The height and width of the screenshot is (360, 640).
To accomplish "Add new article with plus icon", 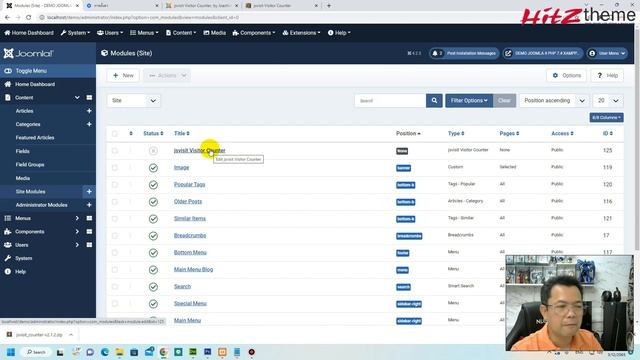I will coord(89,111).
